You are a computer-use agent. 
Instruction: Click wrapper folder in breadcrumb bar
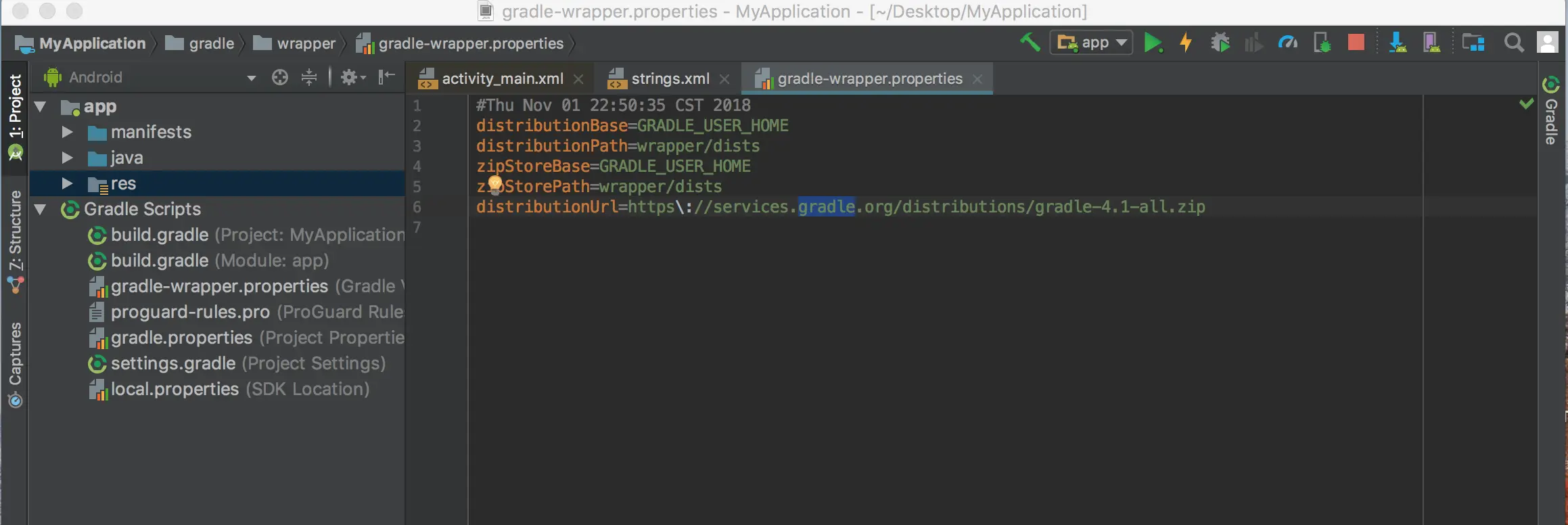click(x=294, y=43)
